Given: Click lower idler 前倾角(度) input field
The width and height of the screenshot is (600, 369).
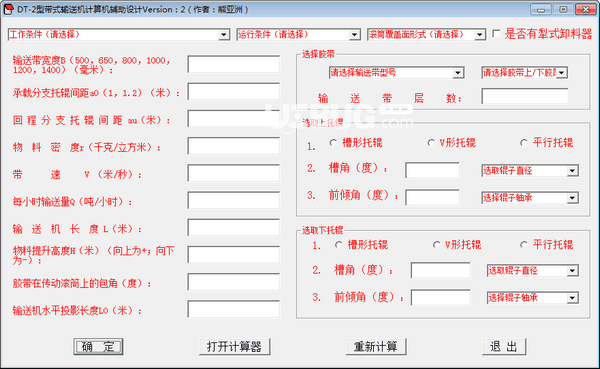Looking at the screenshot, I should pyautogui.click(x=440, y=297).
